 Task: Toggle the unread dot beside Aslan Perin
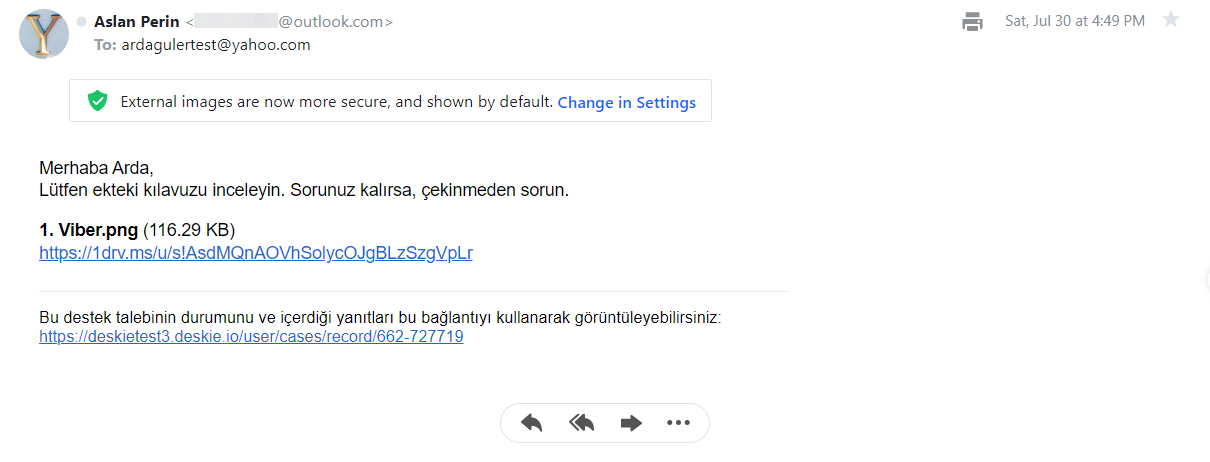(82, 21)
